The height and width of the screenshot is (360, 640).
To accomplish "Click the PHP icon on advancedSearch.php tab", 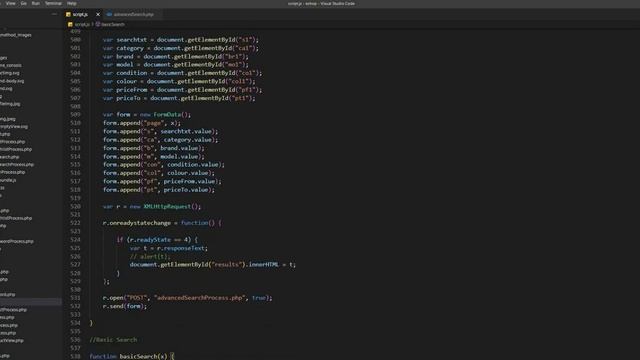I will (109, 14).
